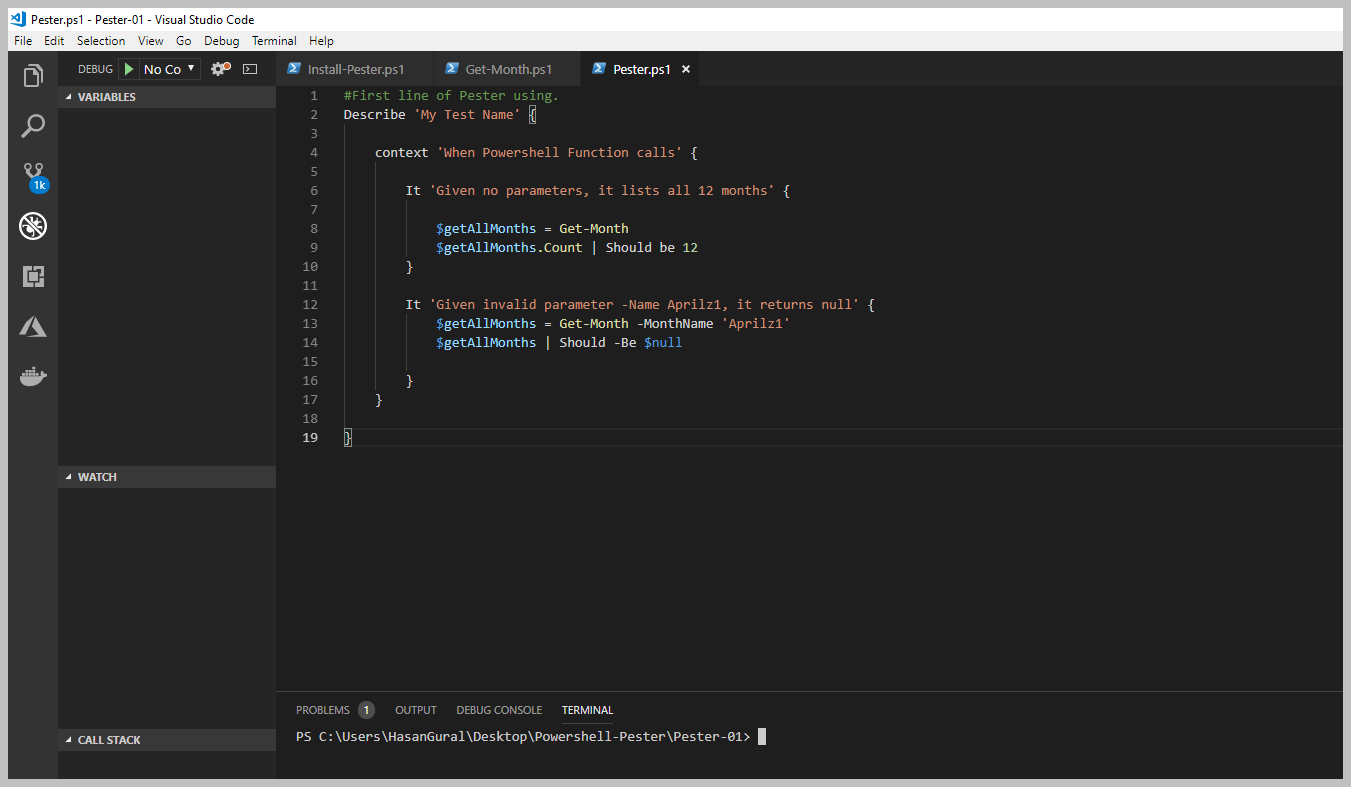Select the Pester.ps1 tab
This screenshot has width=1351, height=787.
641,69
